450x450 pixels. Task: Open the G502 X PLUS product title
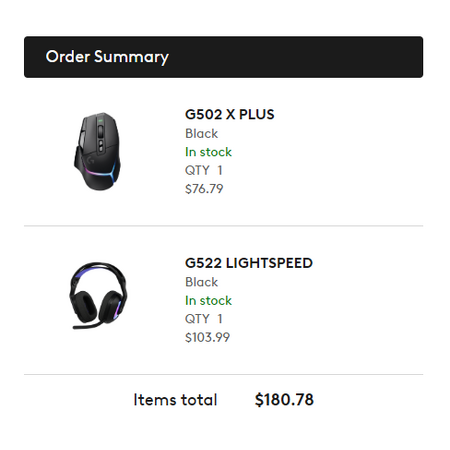click(230, 114)
